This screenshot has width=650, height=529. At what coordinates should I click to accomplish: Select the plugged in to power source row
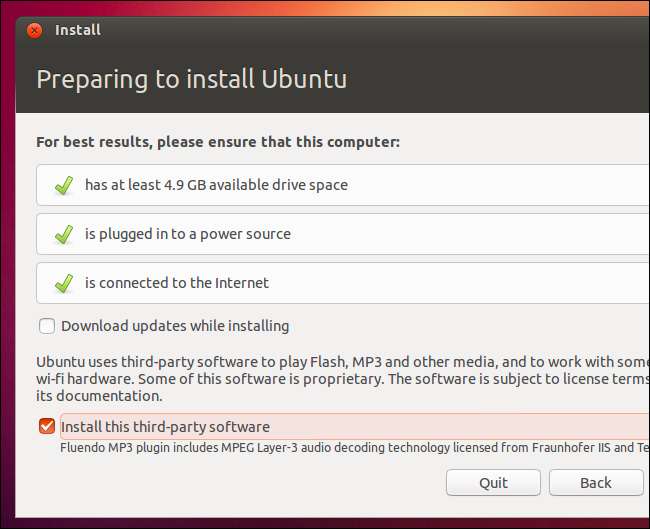point(340,234)
